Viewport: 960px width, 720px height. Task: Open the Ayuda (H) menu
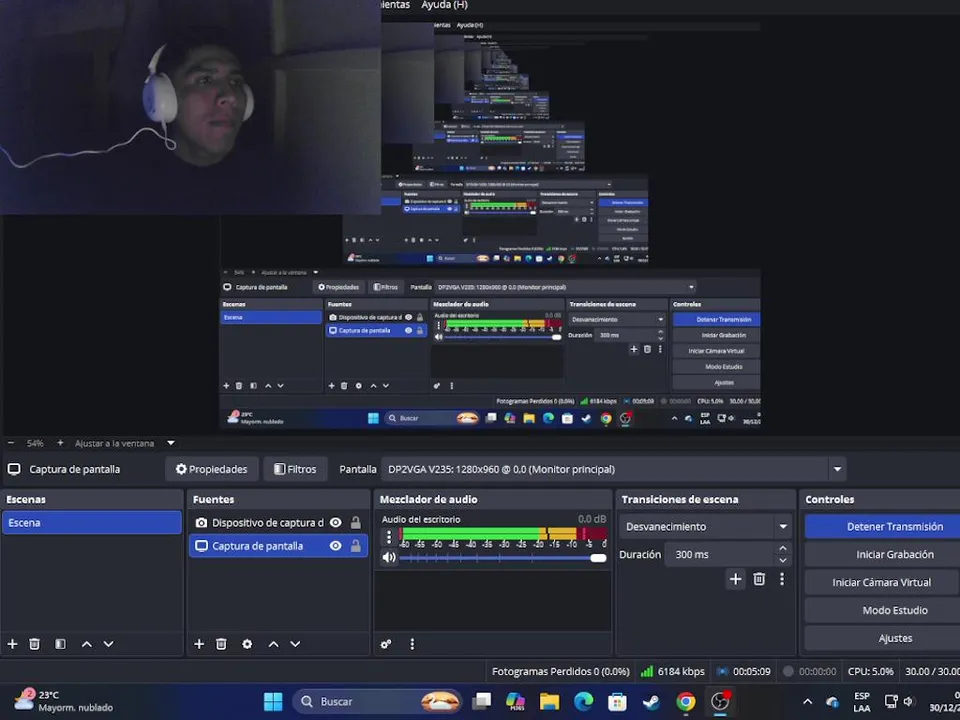coord(444,5)
